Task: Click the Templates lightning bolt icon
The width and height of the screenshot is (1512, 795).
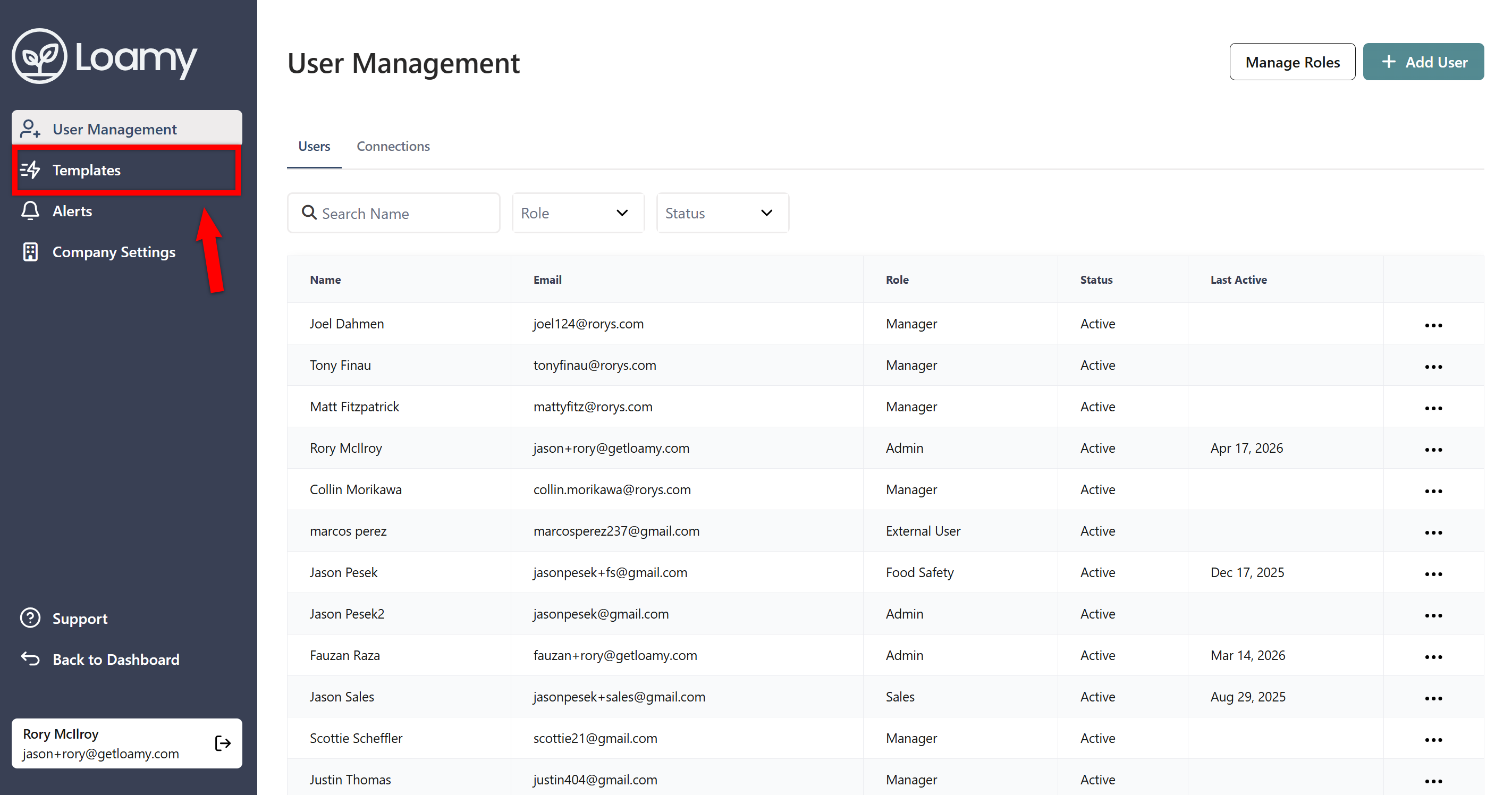Action: click(x=30, y=170)
